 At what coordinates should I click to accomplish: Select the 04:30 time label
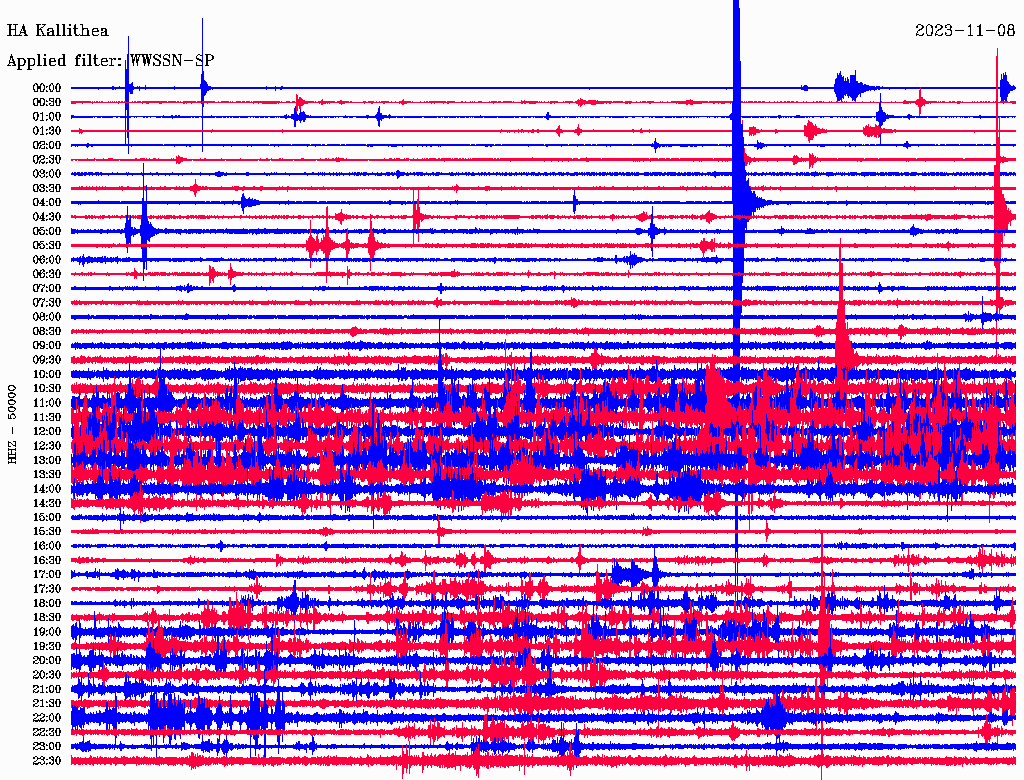click(x=47, y=217)
